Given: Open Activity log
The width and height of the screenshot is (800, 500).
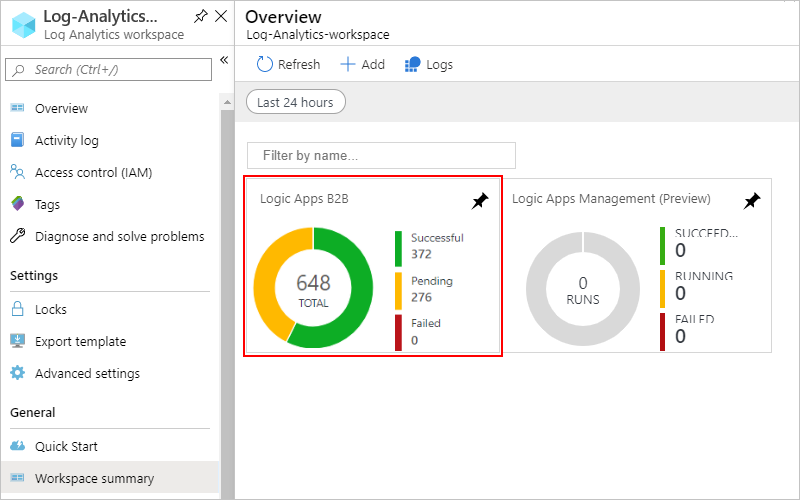Looking at the screenshot, I should click(x=67, y=141).
